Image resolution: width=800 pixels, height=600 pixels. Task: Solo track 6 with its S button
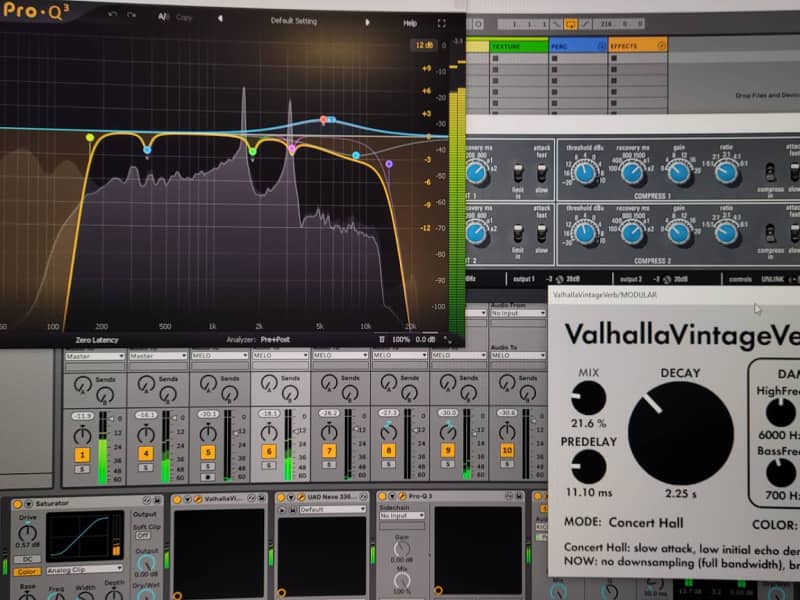tap(269, 465)
